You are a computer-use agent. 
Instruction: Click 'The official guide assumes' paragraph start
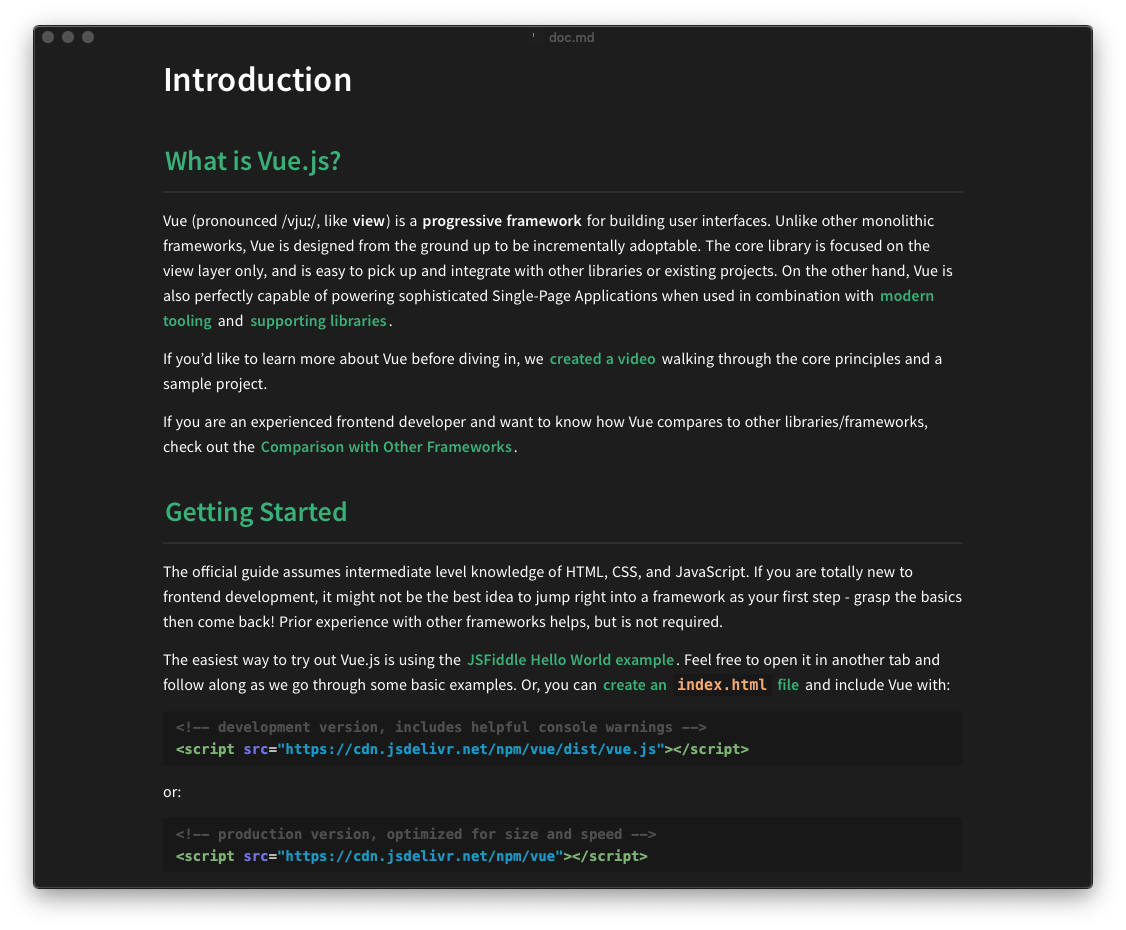click(x=251, y=572)
